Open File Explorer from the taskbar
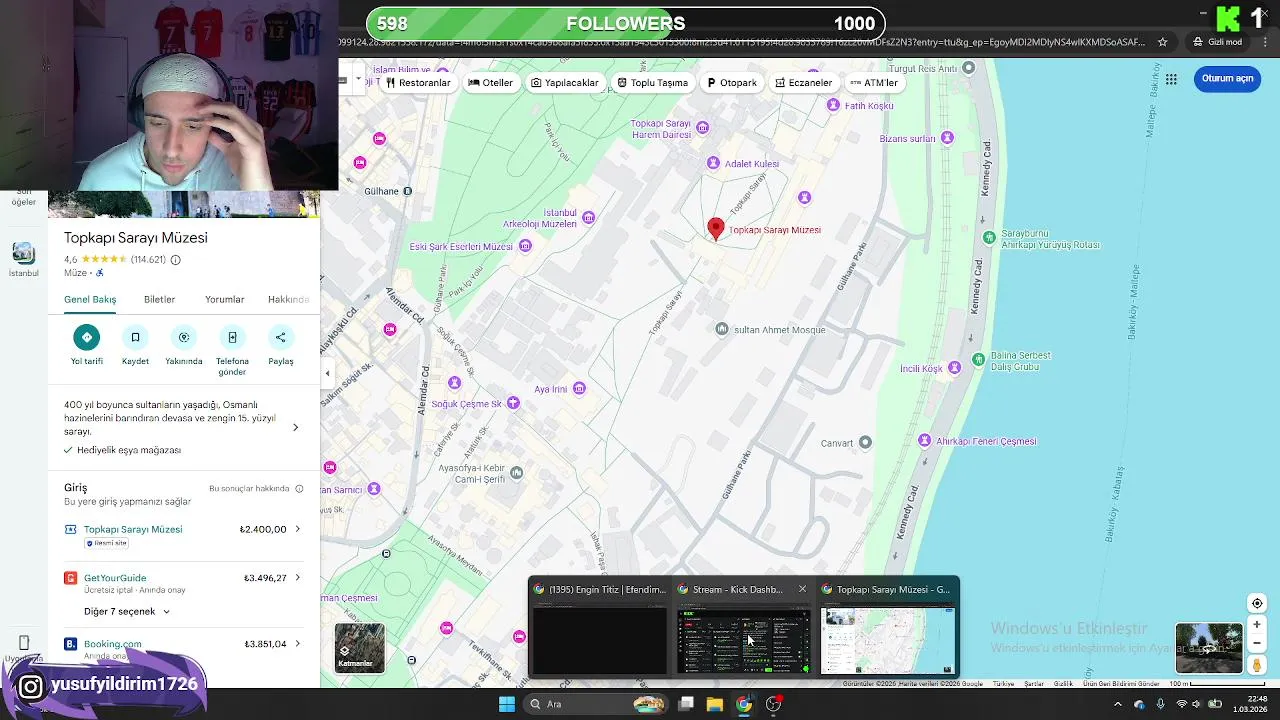The width and height of the screenshot is (1280, 720). [715, 704]
